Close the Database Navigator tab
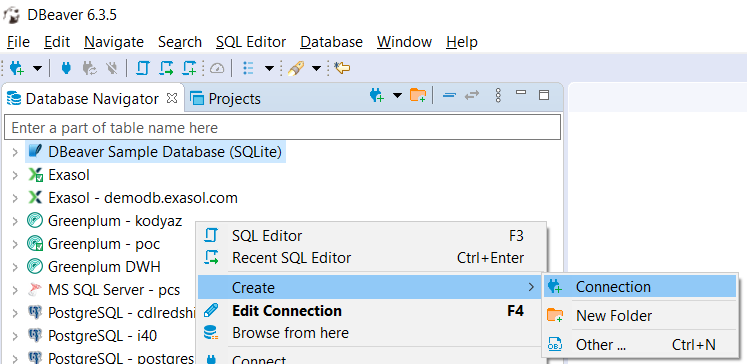747x364 pixels. 172,98
